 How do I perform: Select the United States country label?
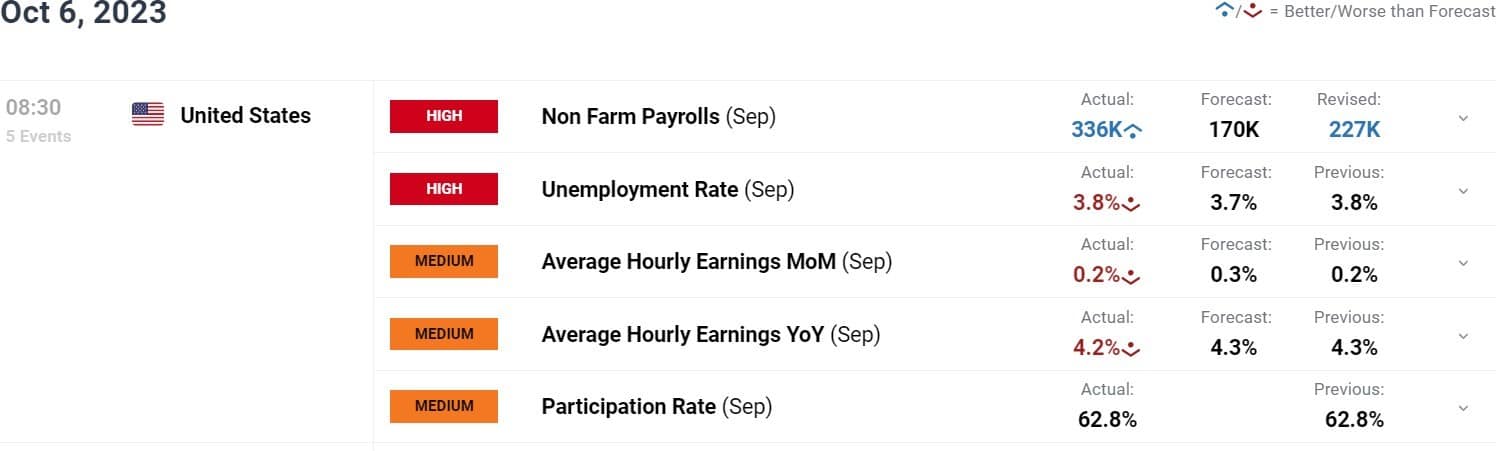pyautogui.click(x=245, y=116)
